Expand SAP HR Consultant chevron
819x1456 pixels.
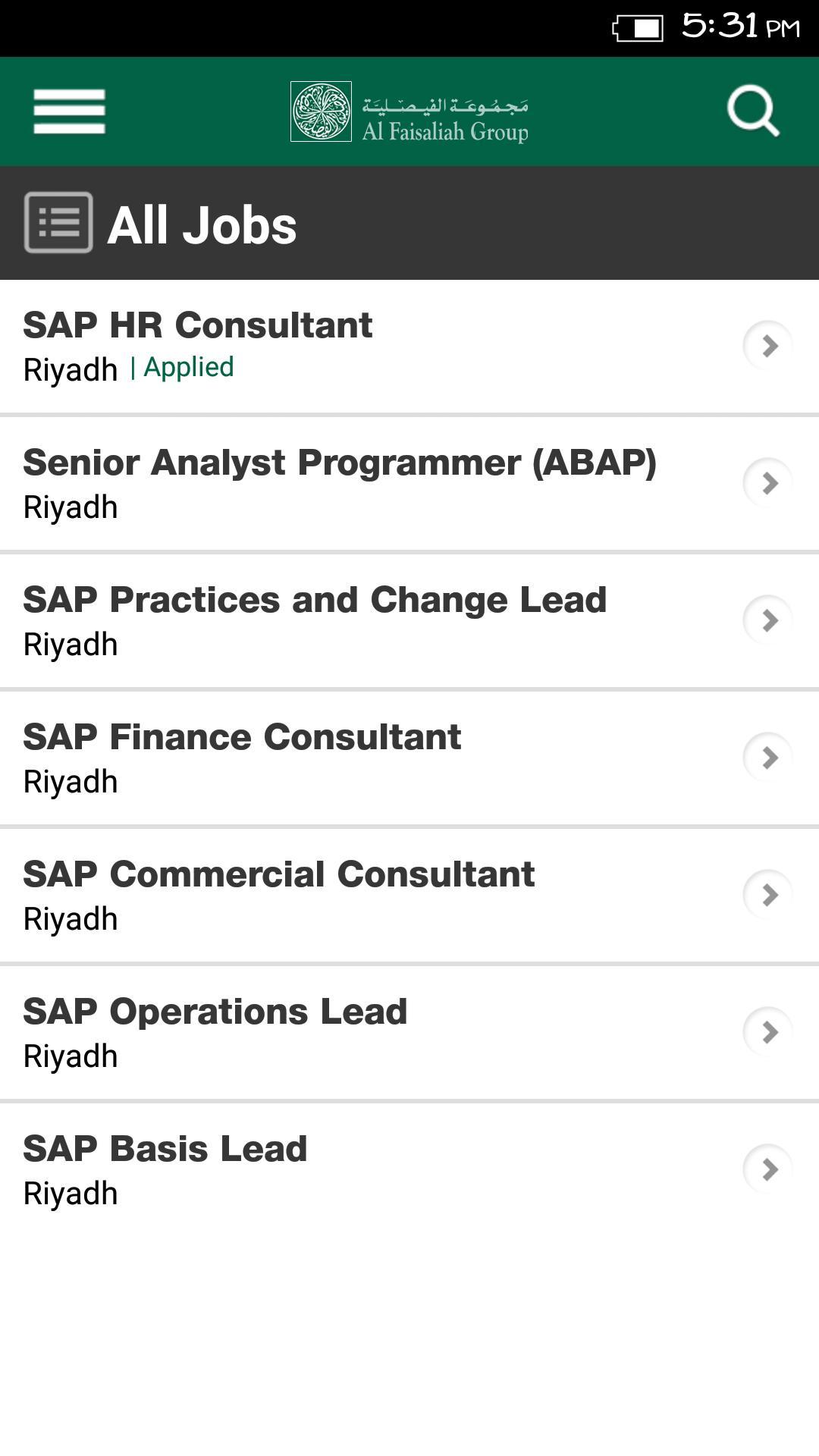click(768, 346)
